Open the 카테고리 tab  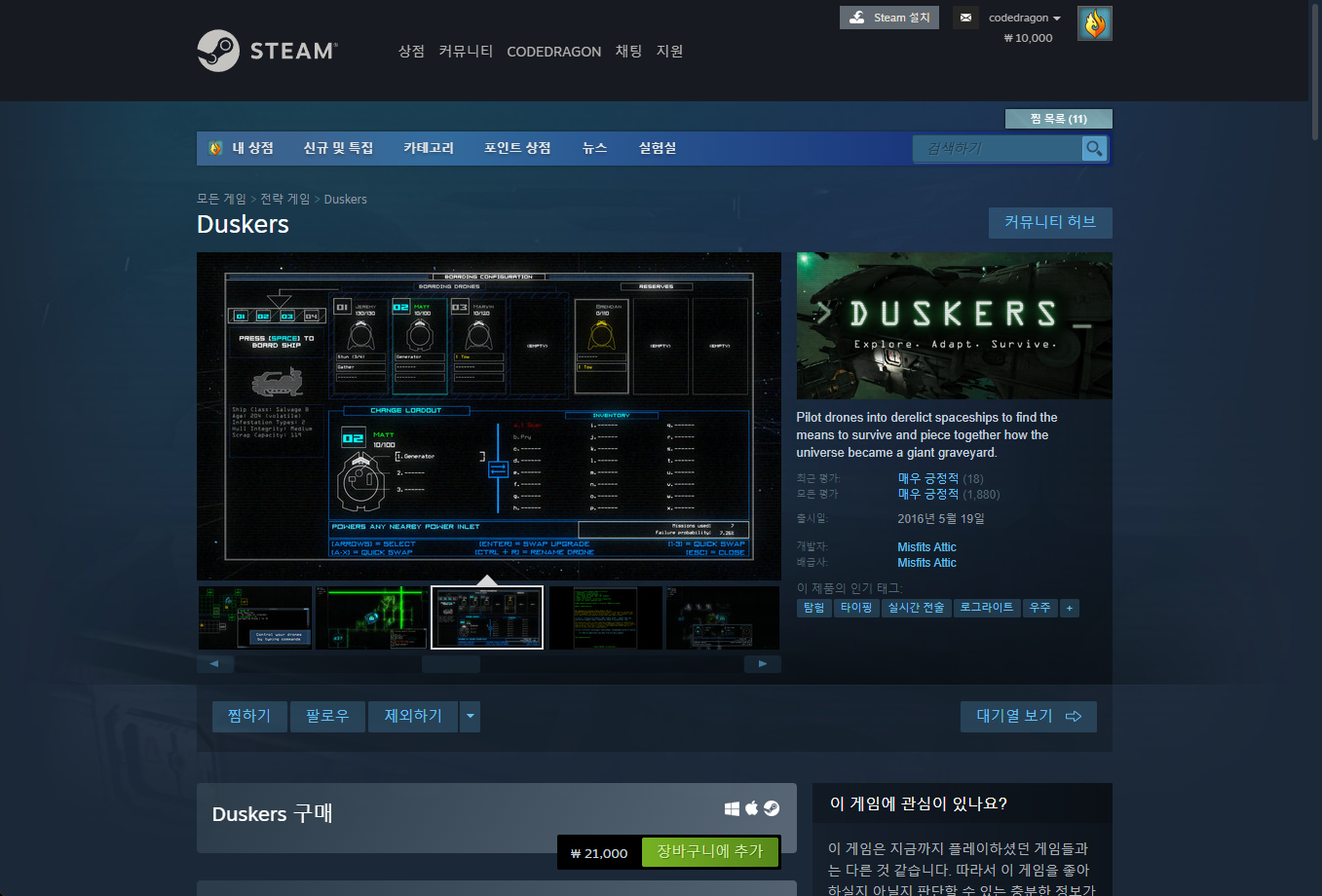click(429, 148)
